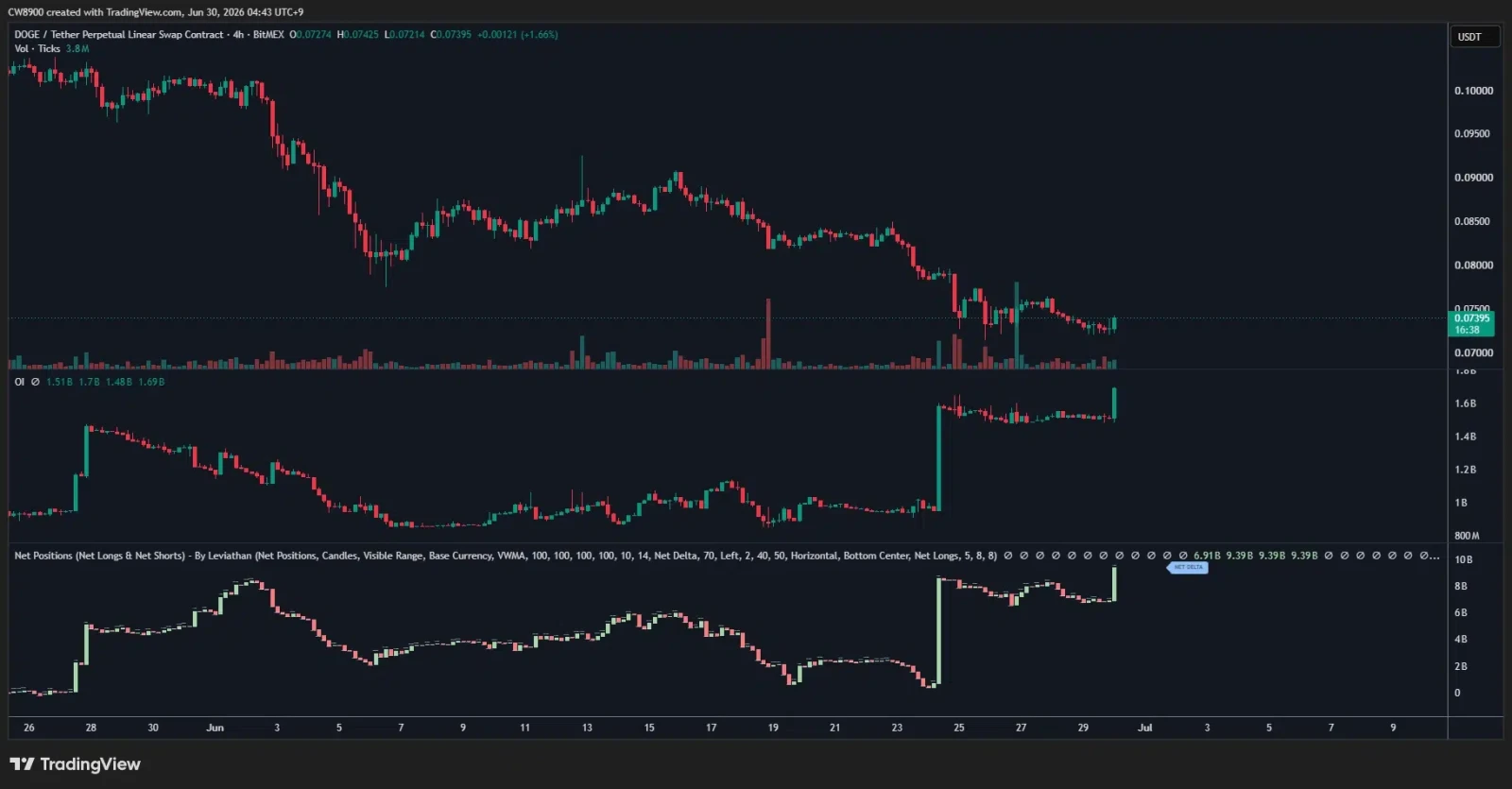
Task: Click the 0.07000 price axis label
Action: coord(1473,353)
